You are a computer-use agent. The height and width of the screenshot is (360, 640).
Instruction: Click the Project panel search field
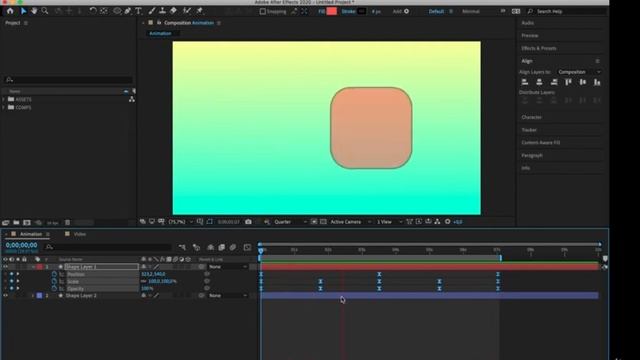tap(68, 80)
